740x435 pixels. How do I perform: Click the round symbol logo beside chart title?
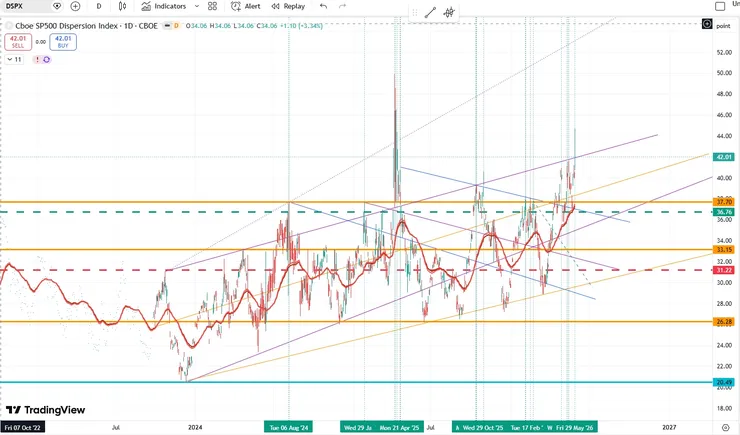9,26
